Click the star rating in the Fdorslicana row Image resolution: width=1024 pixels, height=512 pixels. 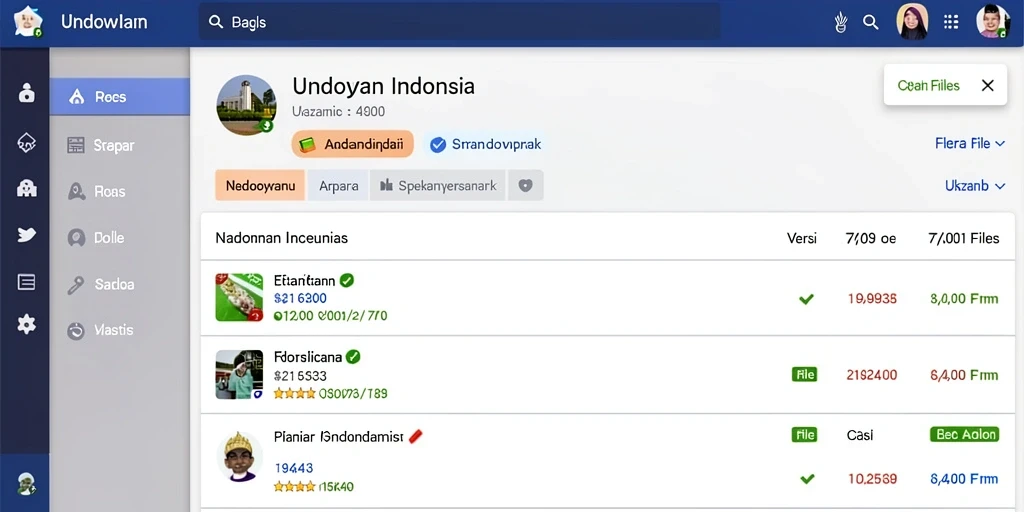coord(295,393)
